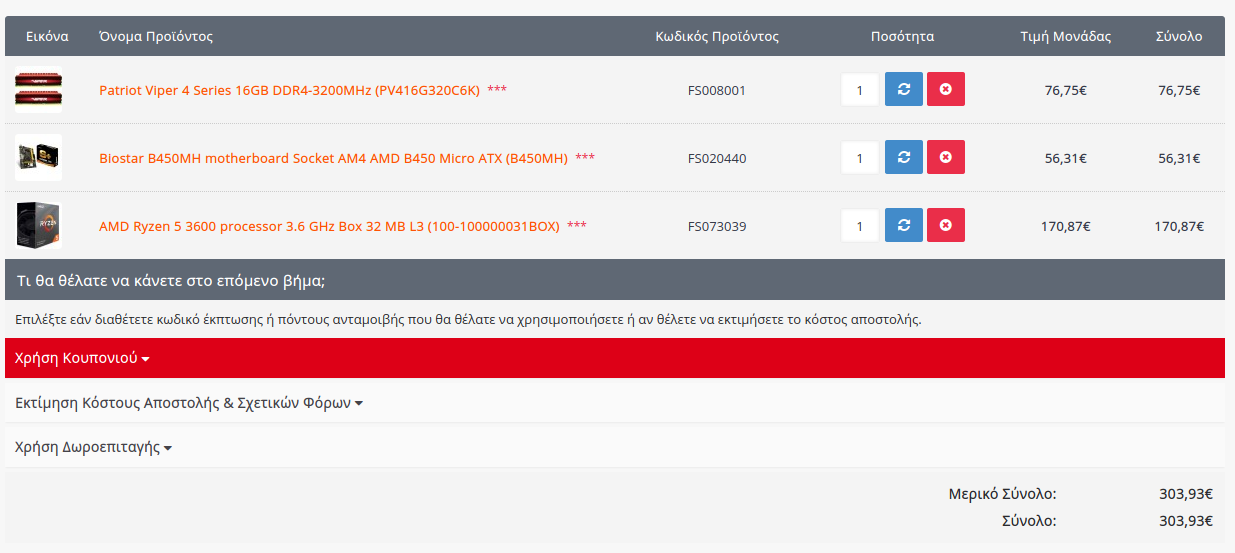1235x553 pixels.
Task: Open the Biostar B450MH motherboard product link
Action: point(333,158)
